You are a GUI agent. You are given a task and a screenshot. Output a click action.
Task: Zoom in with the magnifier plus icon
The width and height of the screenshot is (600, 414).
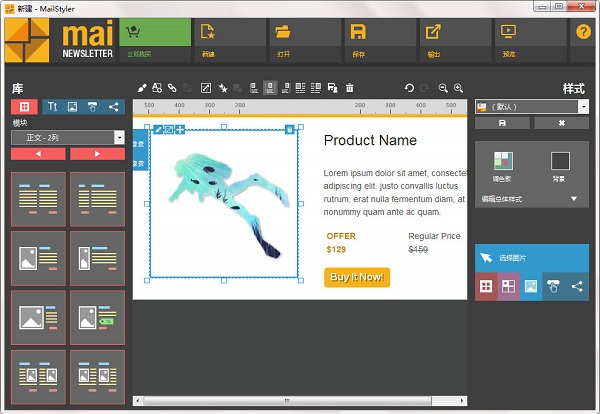(x=459, y=88)
